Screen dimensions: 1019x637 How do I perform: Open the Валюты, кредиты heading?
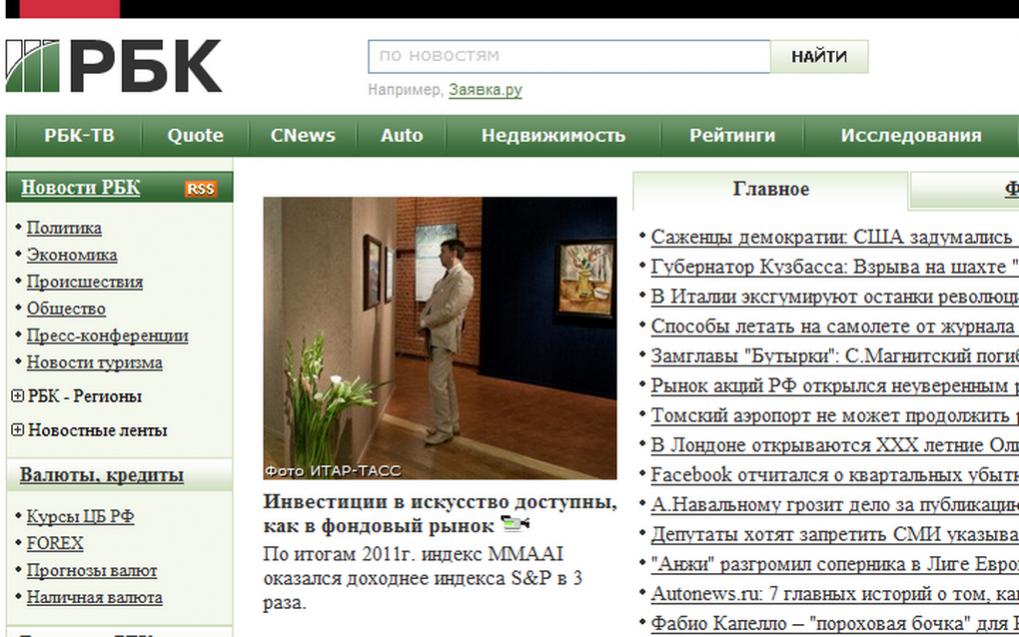pyautogui.click(x=101, y=475)
